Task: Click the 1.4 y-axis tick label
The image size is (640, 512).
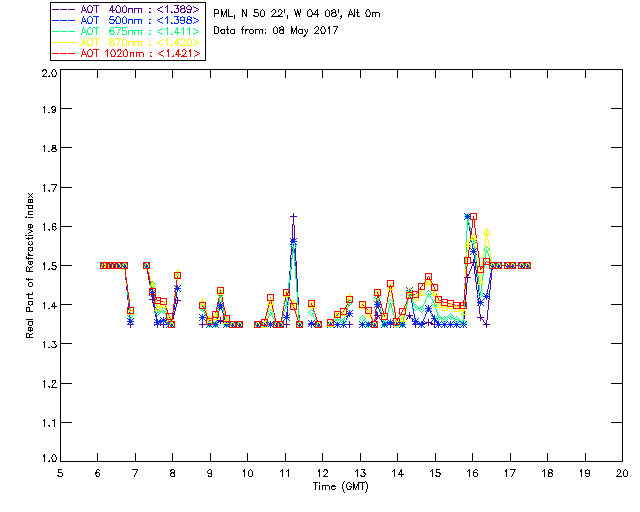Action: pyautogui.click(x=49, y=305)
